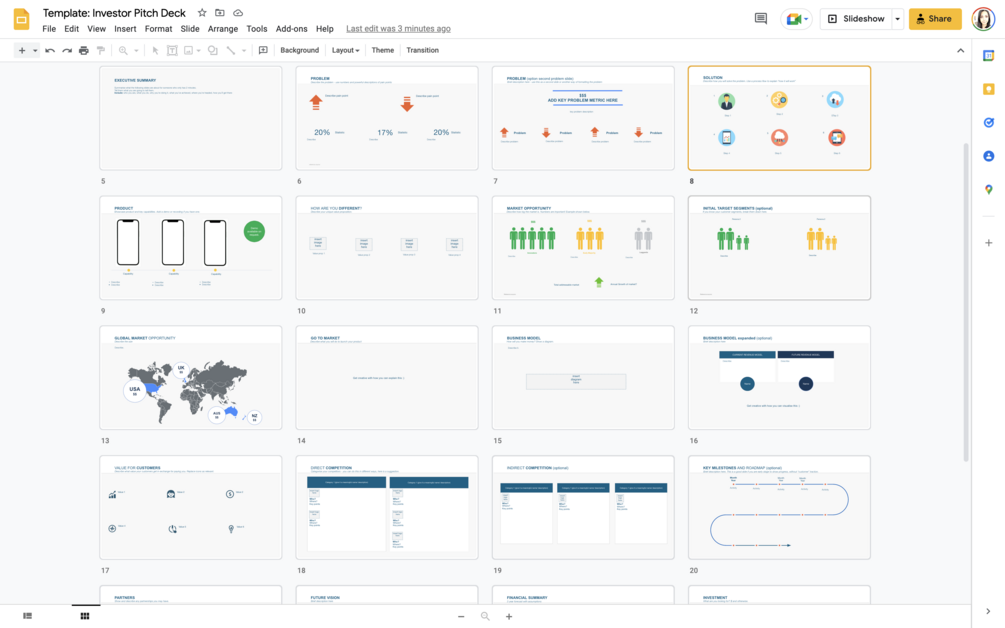1005x628 pixels.
Task: Open the Google account avatar
Action: (983, 19)
